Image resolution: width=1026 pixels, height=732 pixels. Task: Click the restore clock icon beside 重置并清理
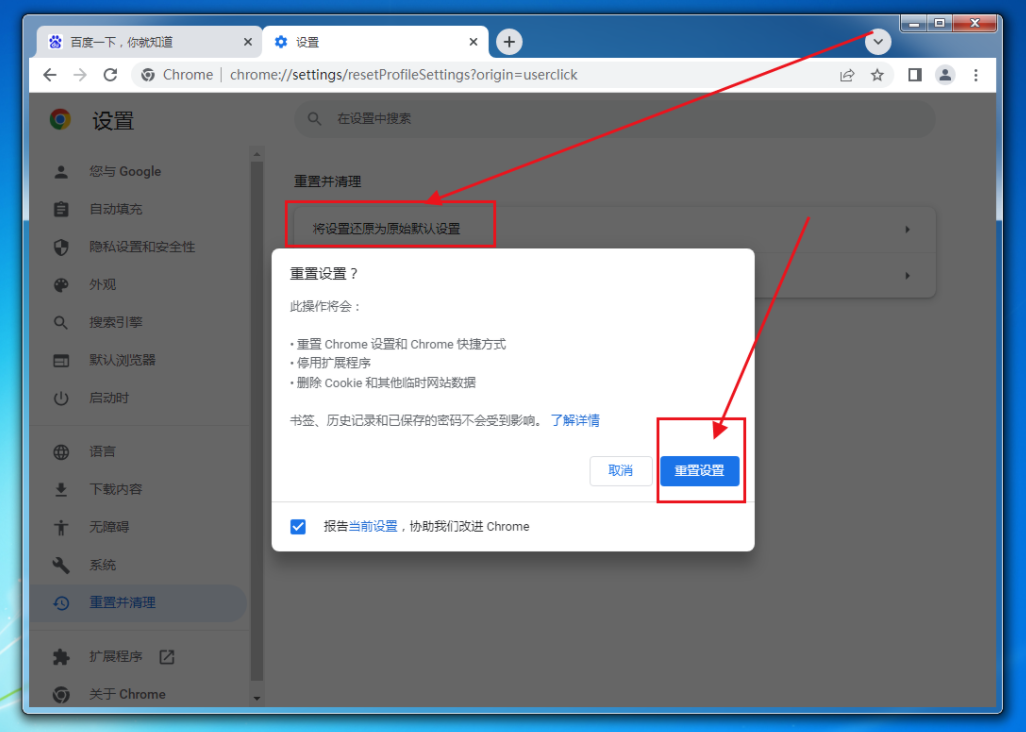click(x=61, y=602)
